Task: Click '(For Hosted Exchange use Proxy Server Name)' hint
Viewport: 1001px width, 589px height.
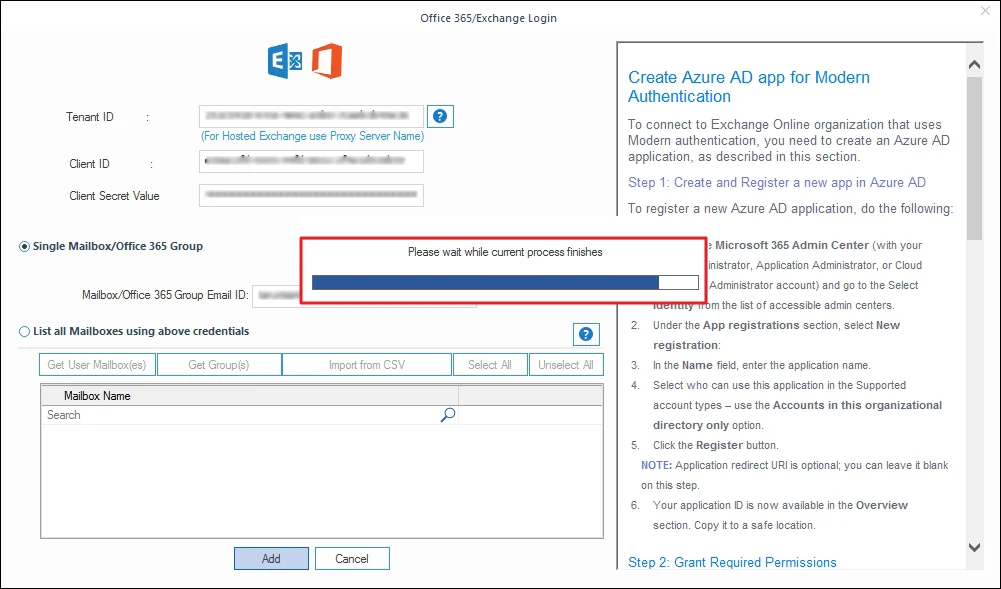Action: coord(312,136)
